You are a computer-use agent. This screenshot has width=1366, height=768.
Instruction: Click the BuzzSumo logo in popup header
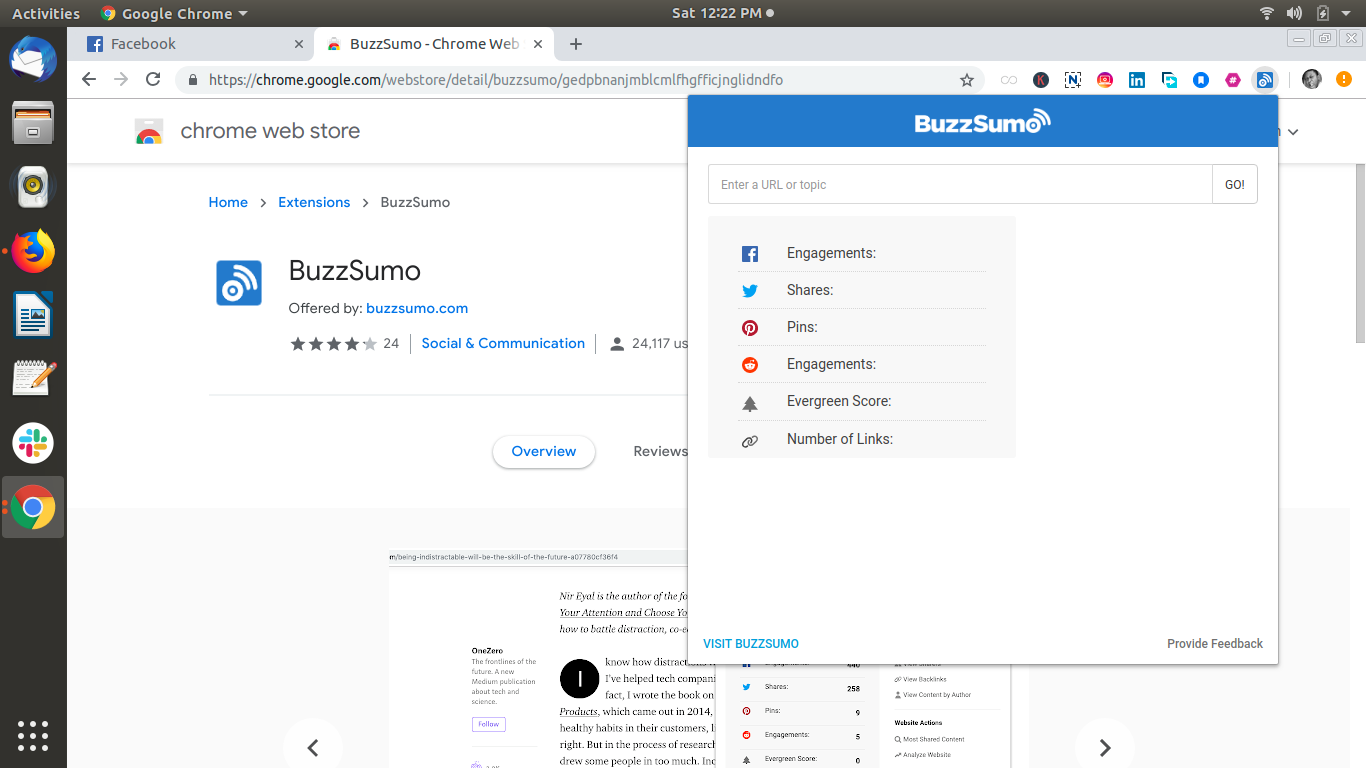tap(983, 122)
